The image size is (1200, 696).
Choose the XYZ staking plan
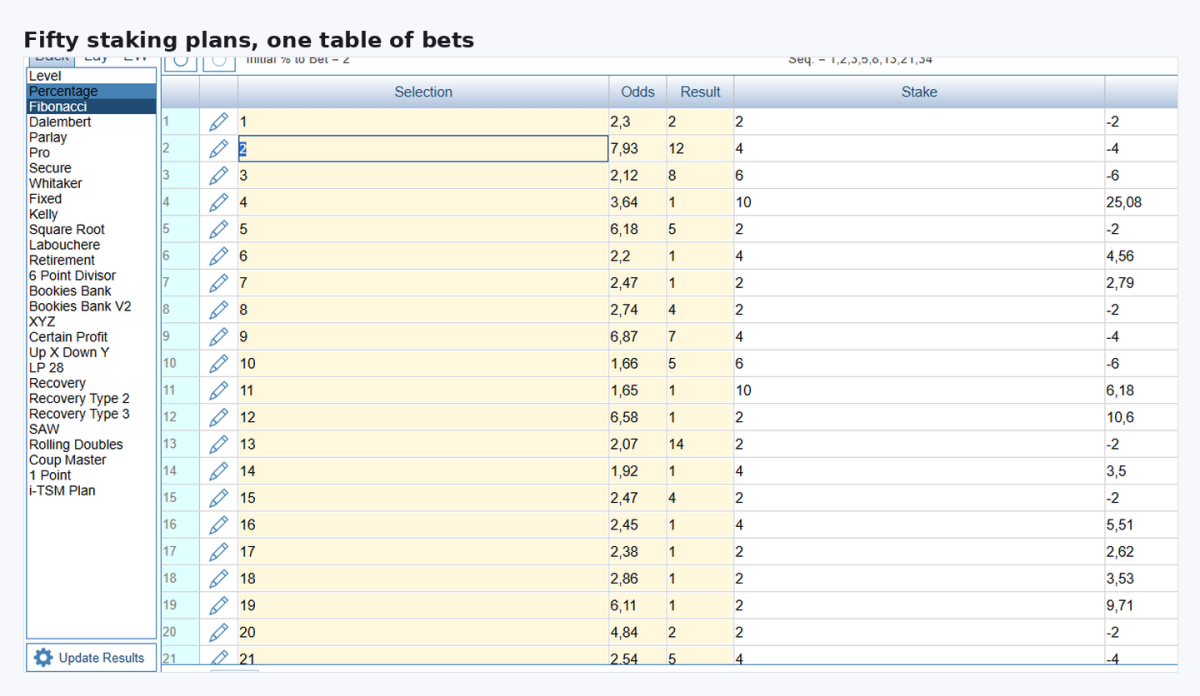click(91, 322)
